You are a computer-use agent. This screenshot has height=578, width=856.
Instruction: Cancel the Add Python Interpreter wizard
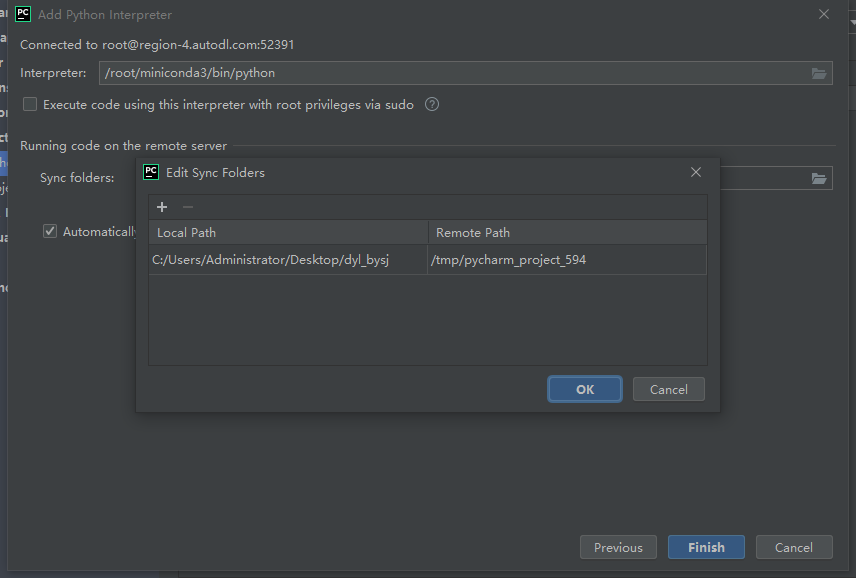(x=794, y=547)
